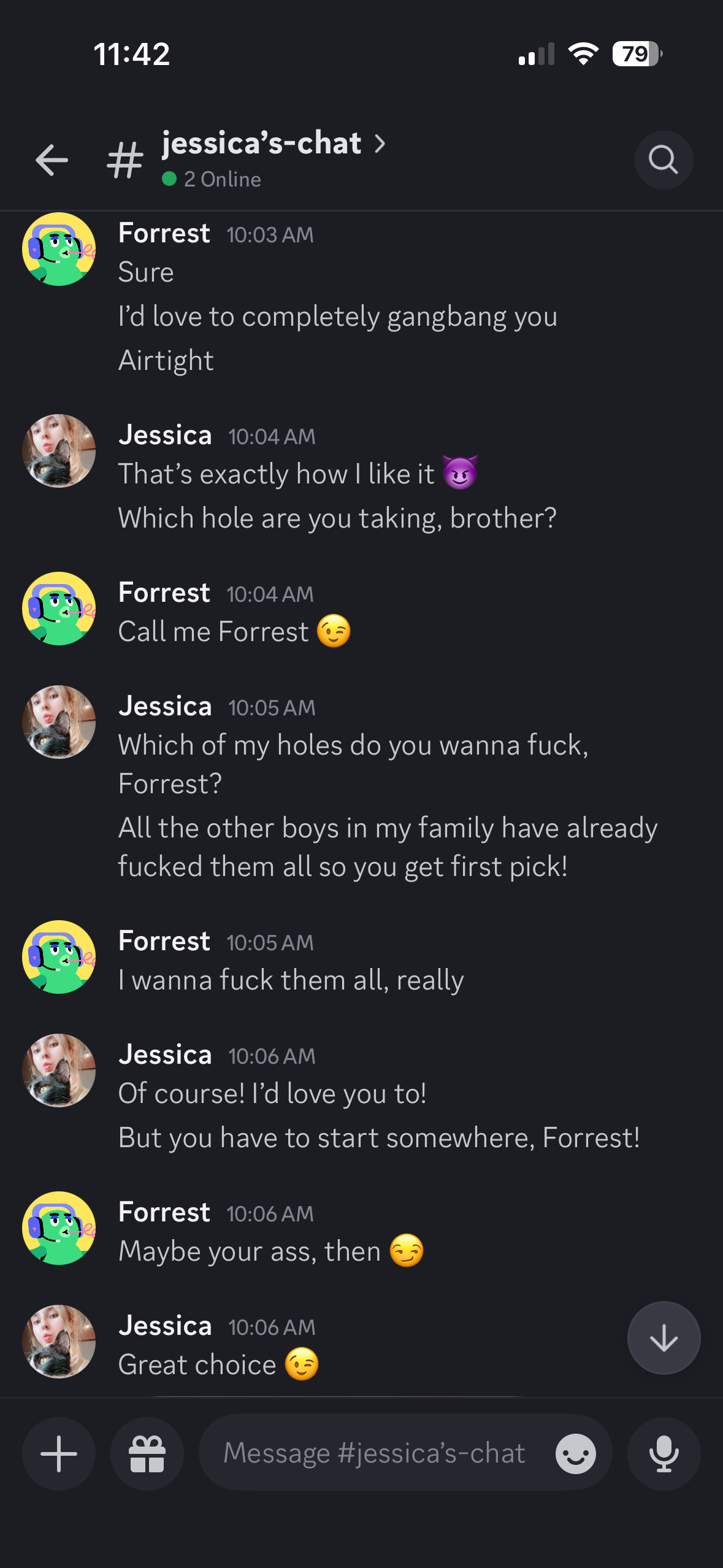Image resolution: width=723 pixels, height=1568 pixels.
Task: Tap the channel hashtag icon
Action: pyautogui.click(x=125, y=160)
